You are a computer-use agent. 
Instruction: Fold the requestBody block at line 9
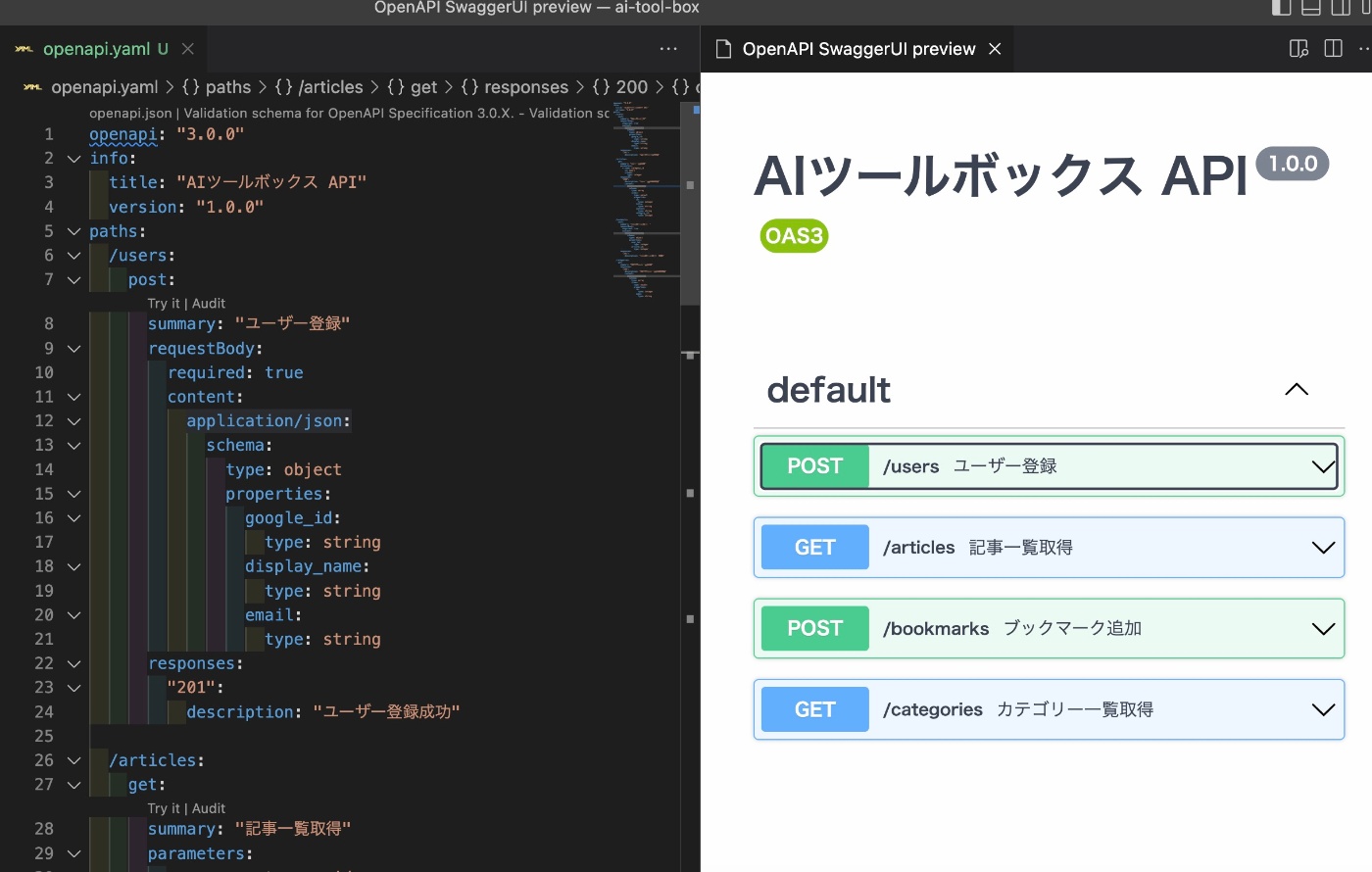click(73, 349)
